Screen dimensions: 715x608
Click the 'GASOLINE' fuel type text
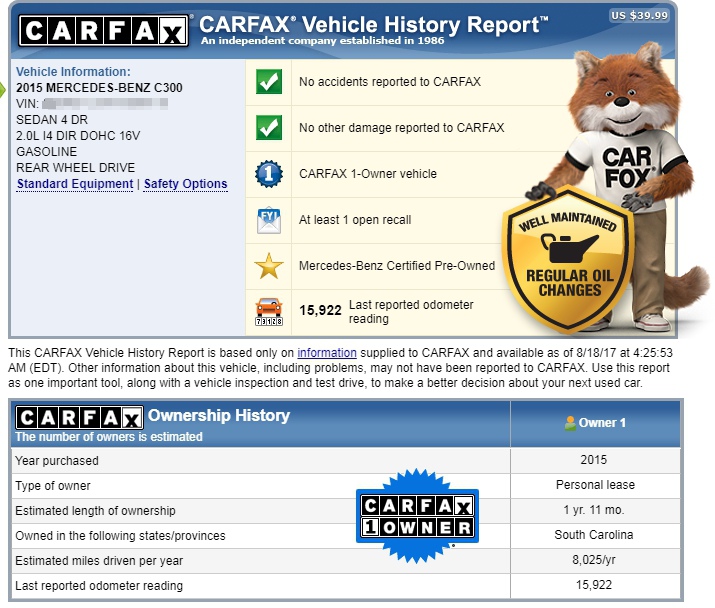click(x=47, y=151)
